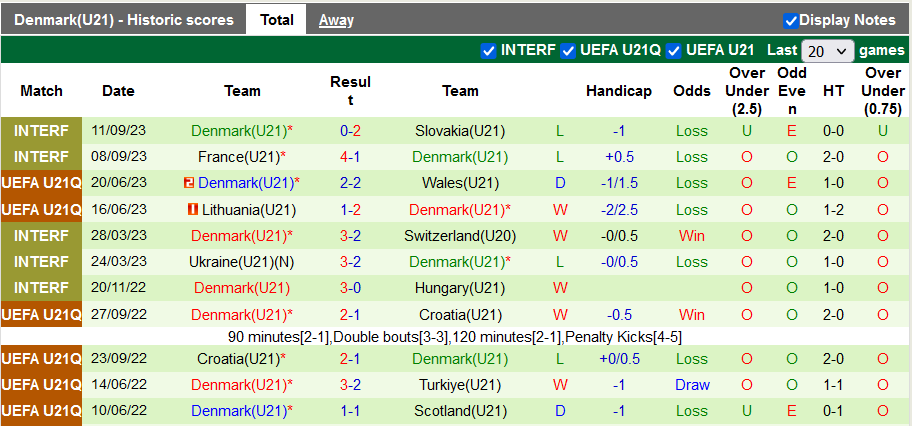Click the Switzerland(U20) team name
The image size is (912, 426).
pos(460,236)
